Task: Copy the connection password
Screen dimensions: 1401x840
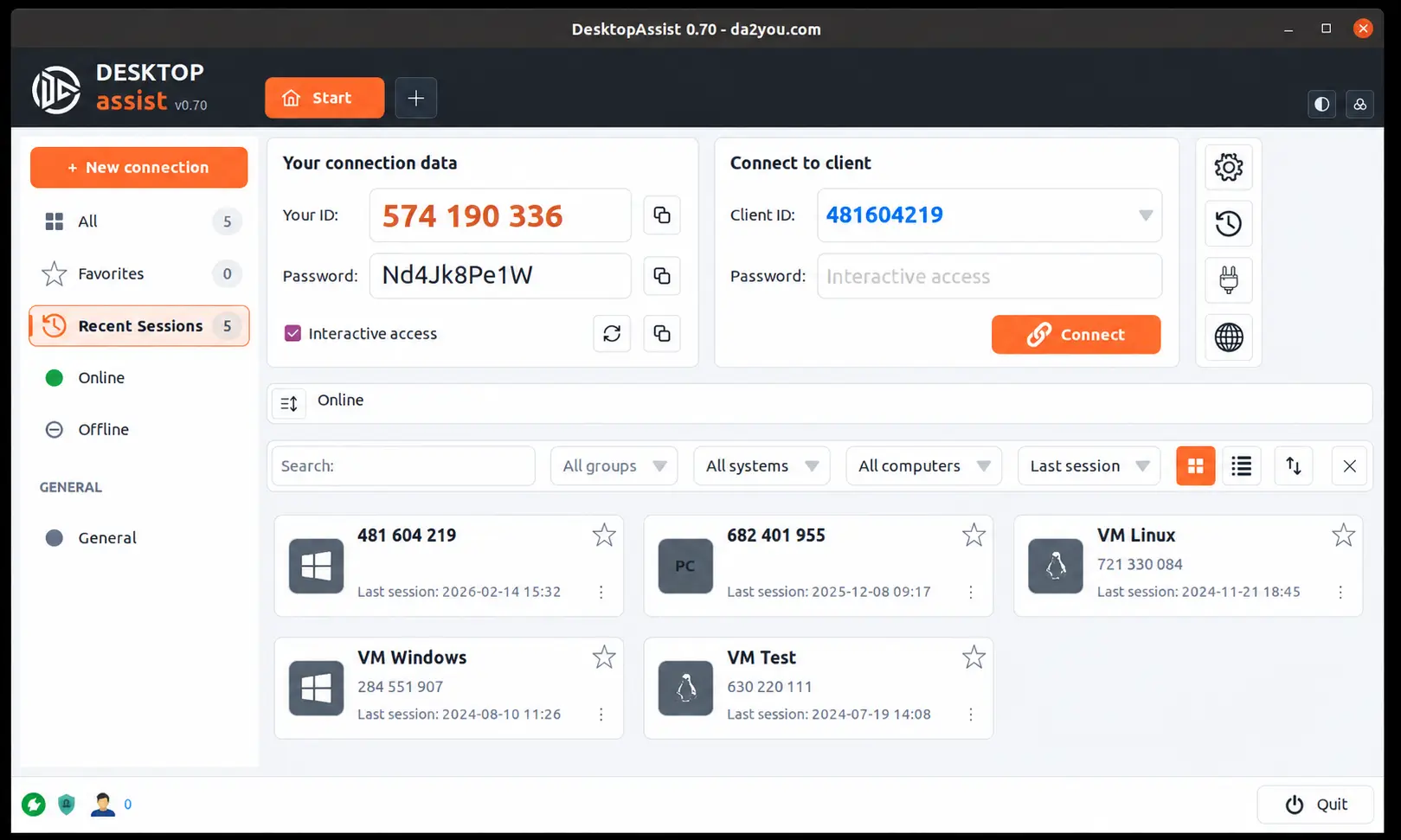Action: (x=662, y=276)
